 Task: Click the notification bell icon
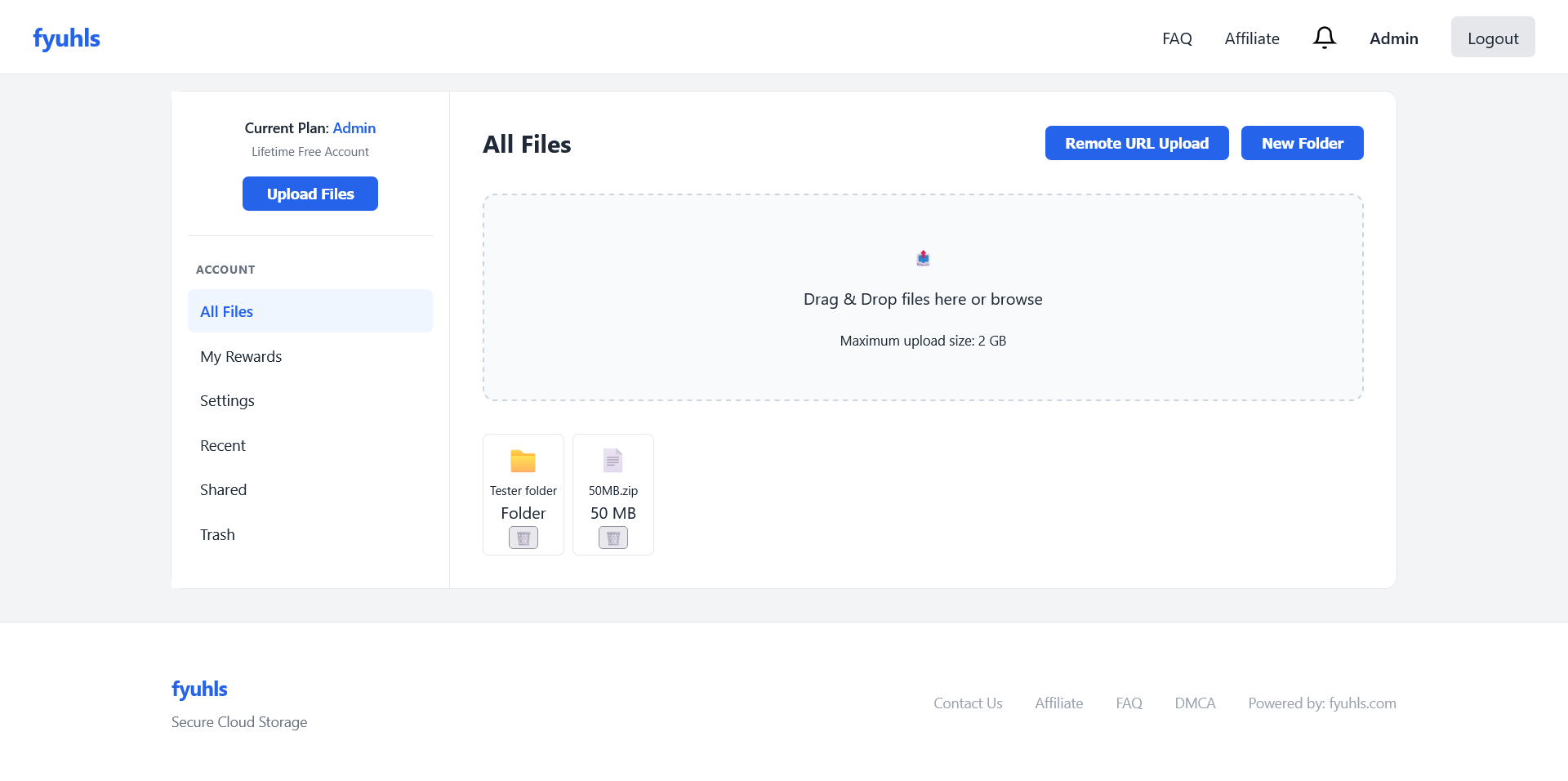tap(1324, 38)
